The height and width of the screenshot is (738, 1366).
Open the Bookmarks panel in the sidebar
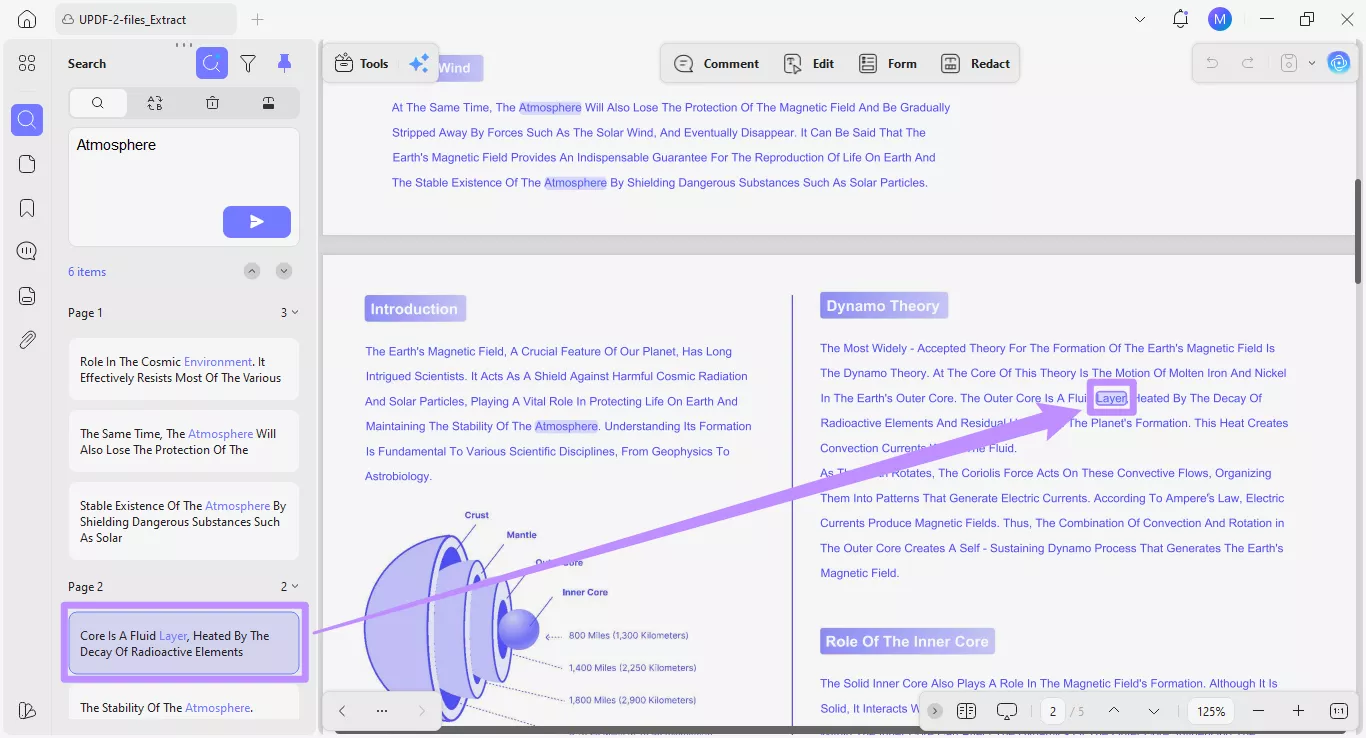click(26, 207)
